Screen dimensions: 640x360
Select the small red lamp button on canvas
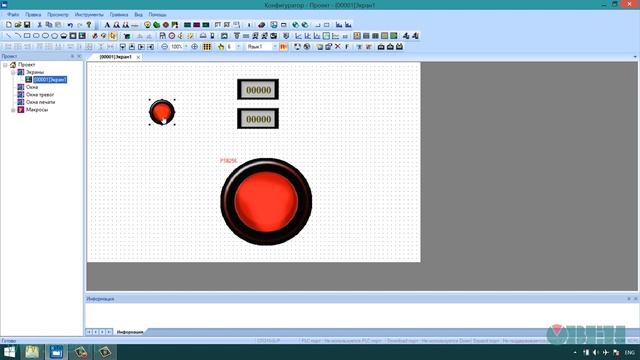[x=162, y=112]
